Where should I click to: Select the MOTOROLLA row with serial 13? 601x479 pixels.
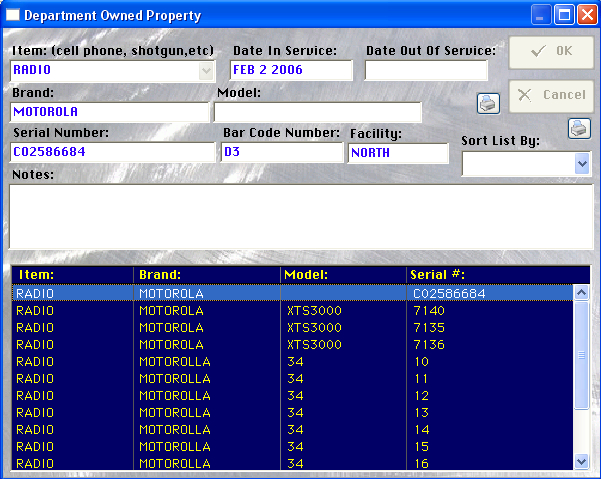[x=292, y=413]
